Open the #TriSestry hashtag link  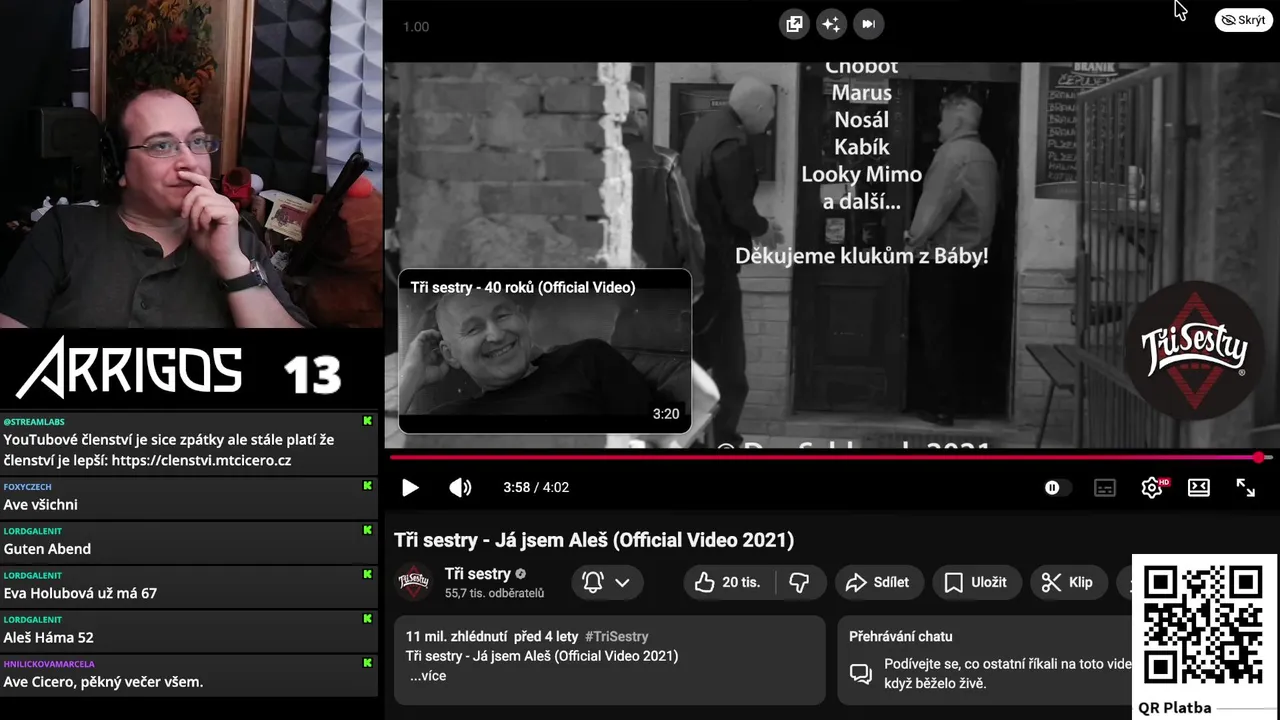(616, 636)
